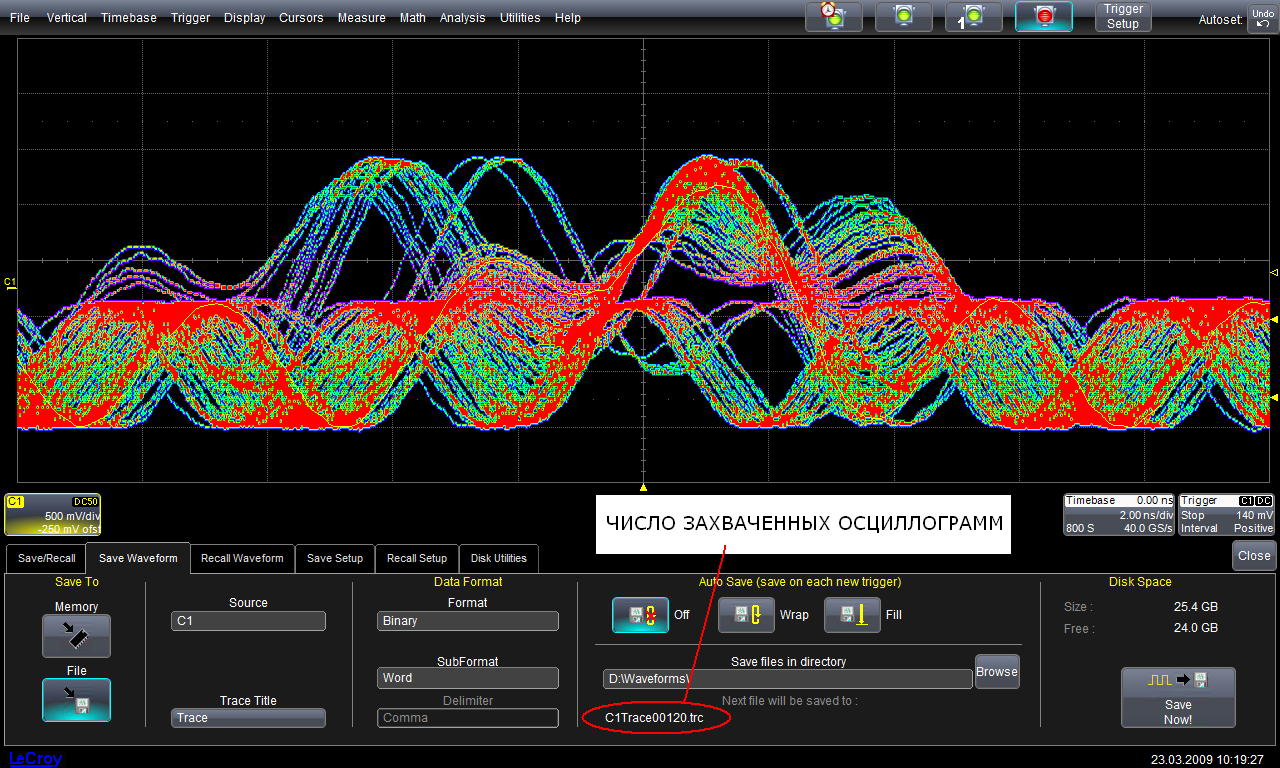Click the Browse button for save directory

point(996,672)
